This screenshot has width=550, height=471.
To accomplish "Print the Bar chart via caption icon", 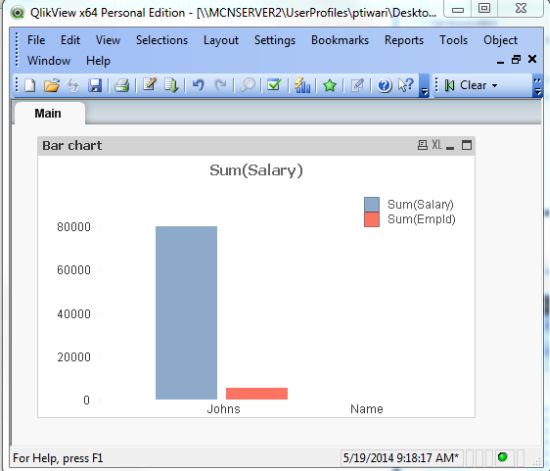I will click(422, 145).
